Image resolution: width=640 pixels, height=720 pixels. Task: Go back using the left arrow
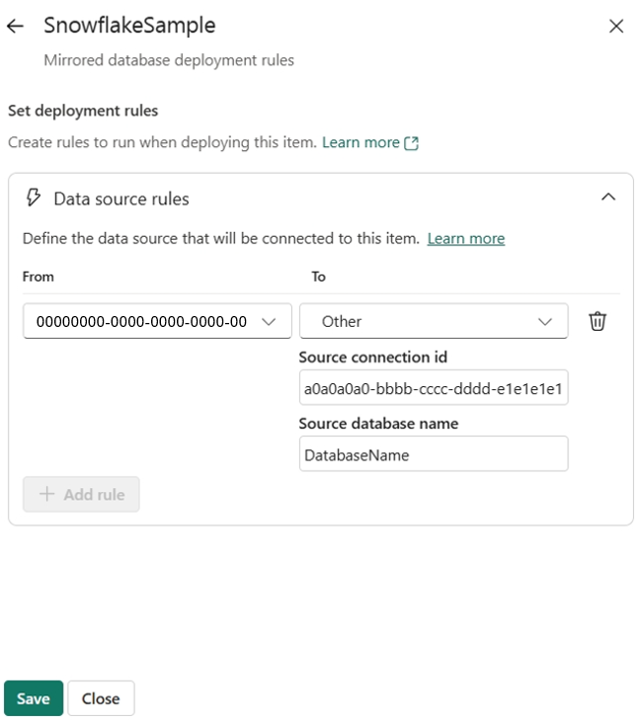click(15, 27)
